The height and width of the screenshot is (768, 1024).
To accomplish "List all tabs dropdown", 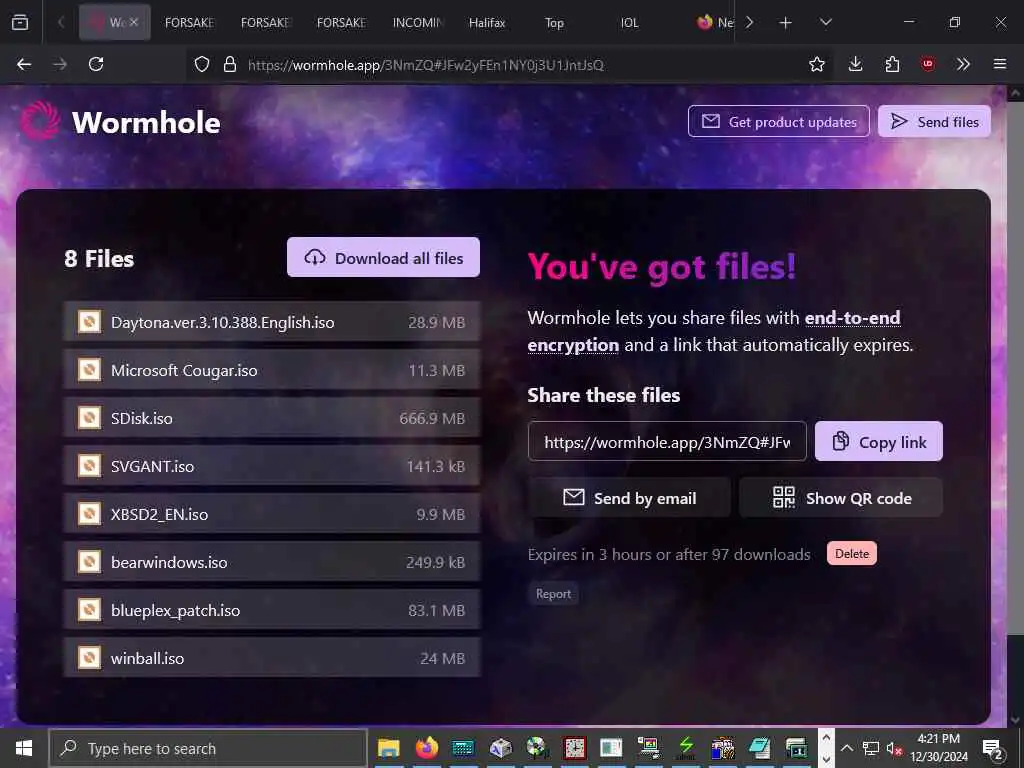I will pyautogui.click(x=826, y=23).
